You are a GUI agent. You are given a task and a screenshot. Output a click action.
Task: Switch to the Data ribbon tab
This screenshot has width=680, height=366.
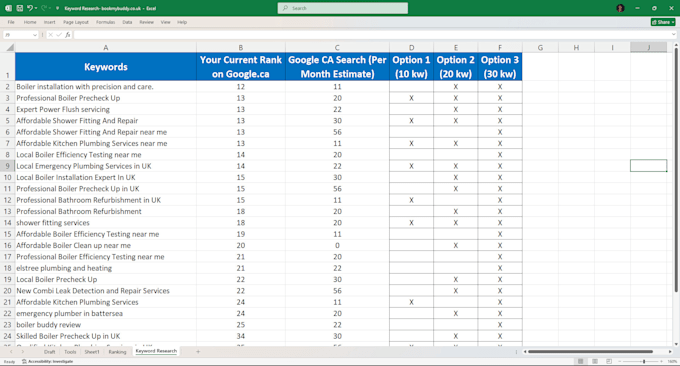click(127, 22)
